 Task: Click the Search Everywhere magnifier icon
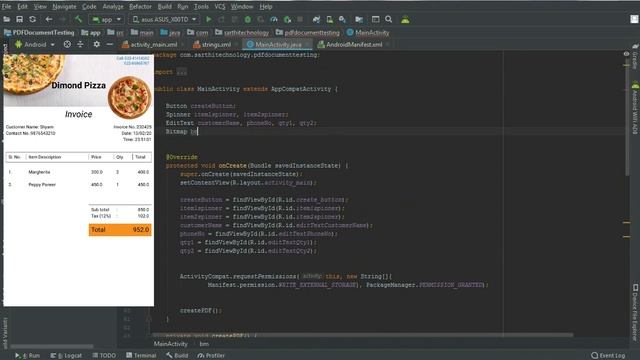click(389, 19)
